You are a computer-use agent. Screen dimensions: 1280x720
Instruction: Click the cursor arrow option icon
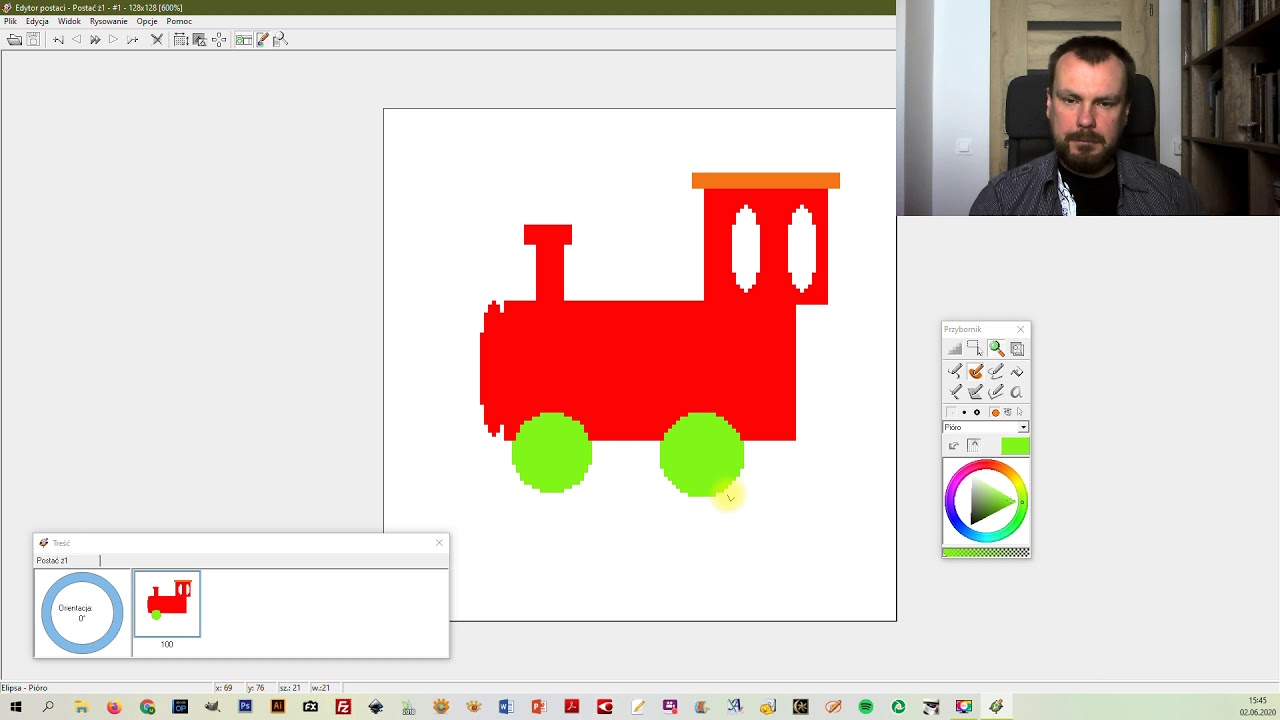click(x=1020, y=412)
